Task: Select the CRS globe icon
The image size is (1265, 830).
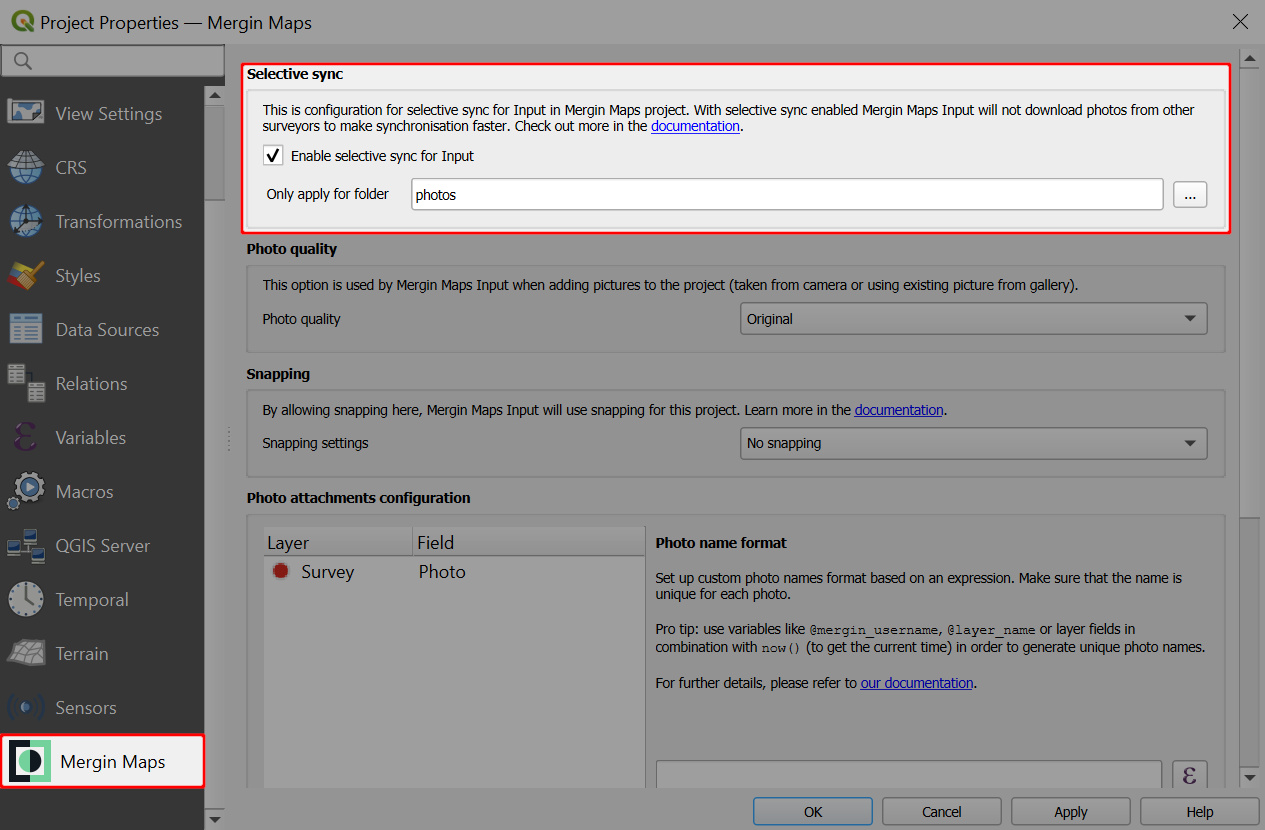Action: (x=26, y=167)
